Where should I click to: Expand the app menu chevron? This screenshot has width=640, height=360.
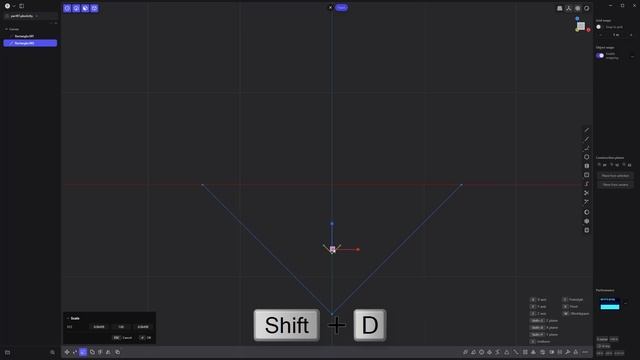tap(13, 6)
